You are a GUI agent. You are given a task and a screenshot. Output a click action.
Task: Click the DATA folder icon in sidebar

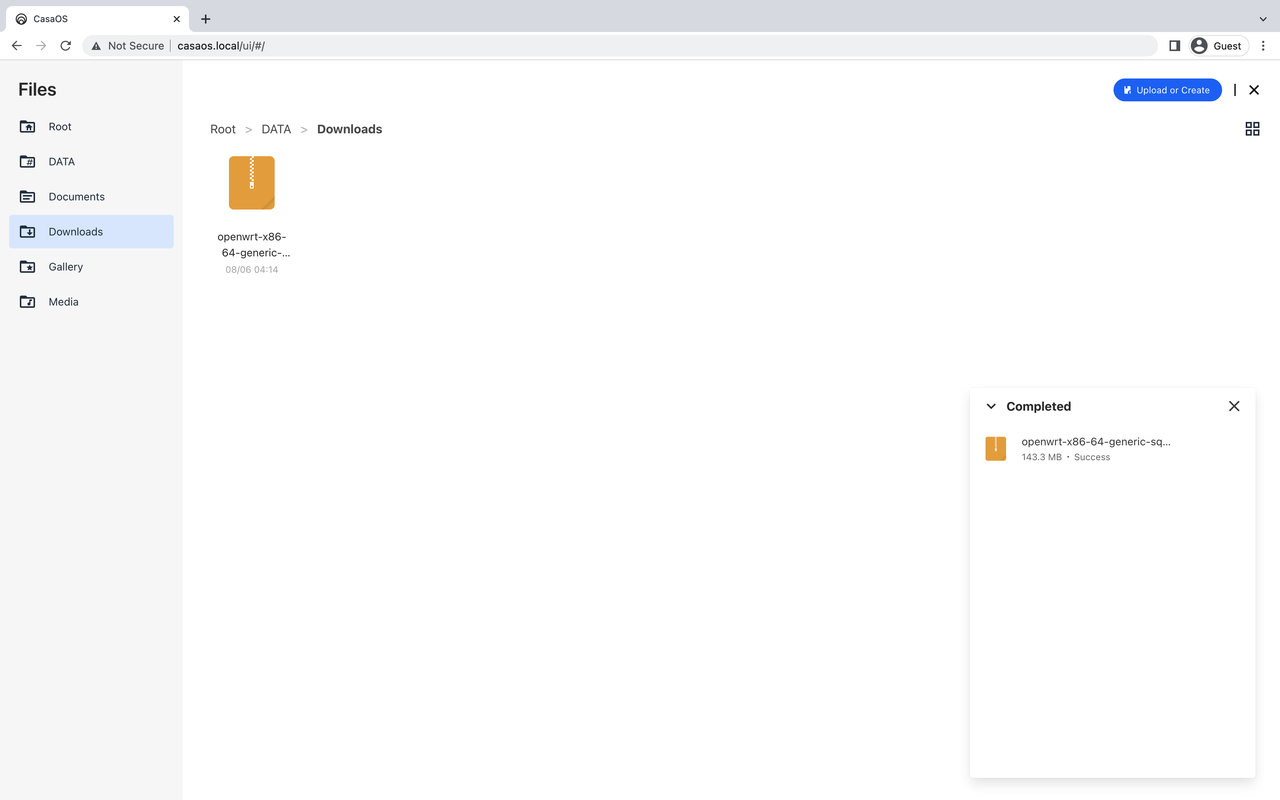click(28, 162)
